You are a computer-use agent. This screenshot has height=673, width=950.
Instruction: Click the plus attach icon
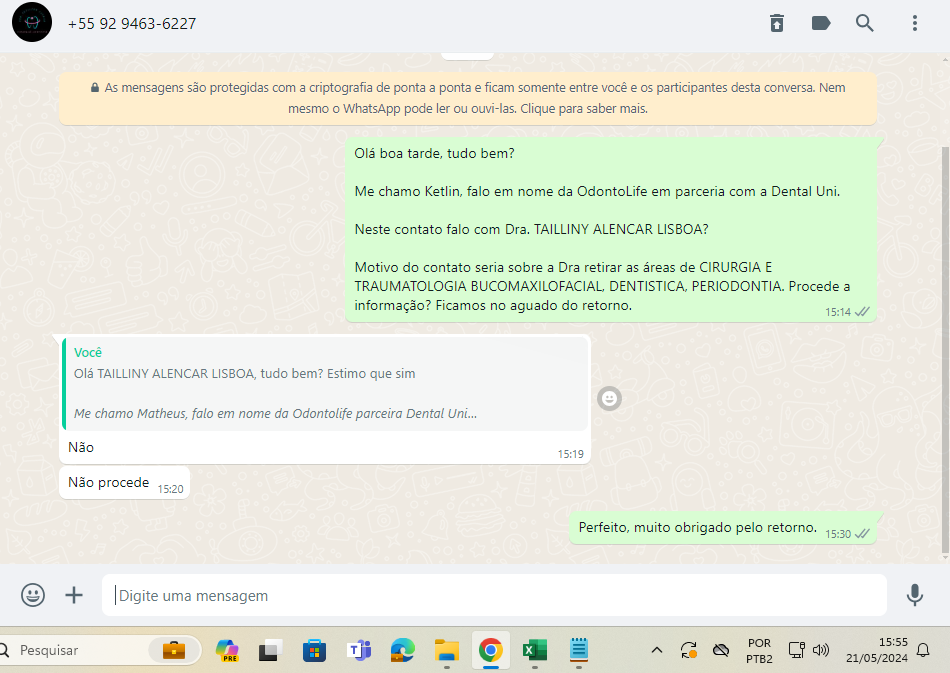point(74,595)
